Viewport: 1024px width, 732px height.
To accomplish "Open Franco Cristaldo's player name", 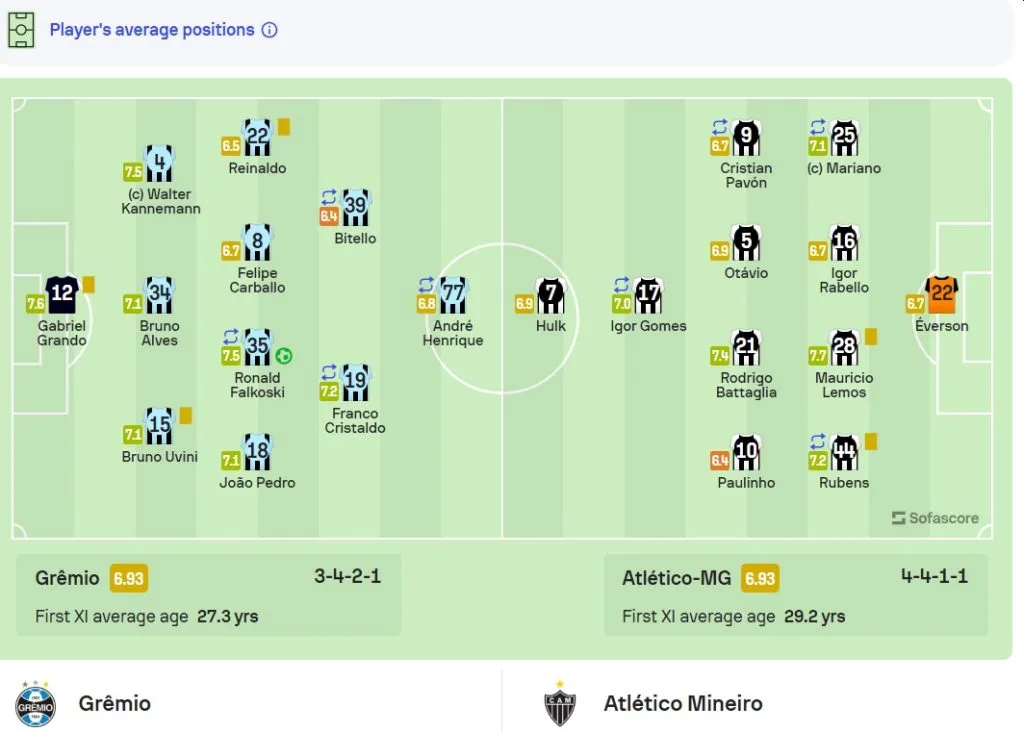I will pos(355,420).
